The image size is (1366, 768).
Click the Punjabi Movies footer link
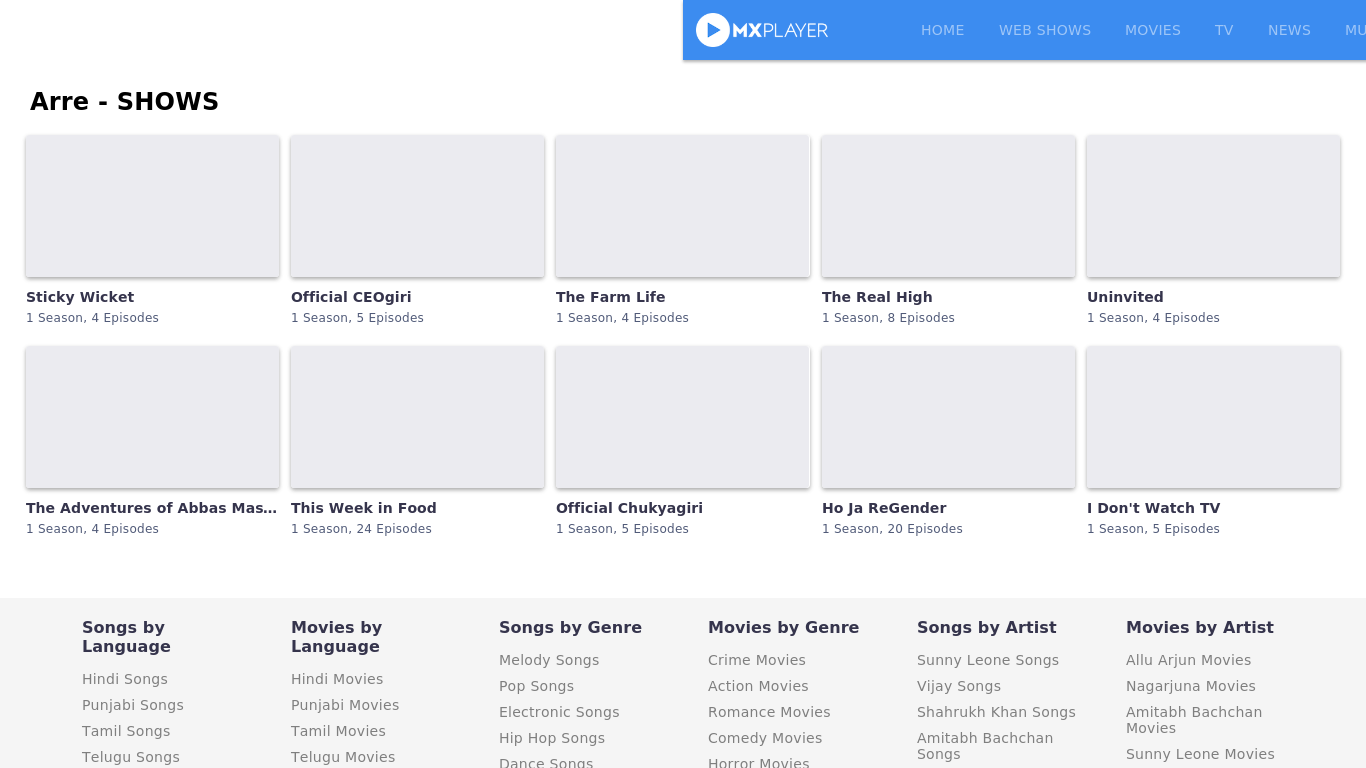click(x=345, y=705)
